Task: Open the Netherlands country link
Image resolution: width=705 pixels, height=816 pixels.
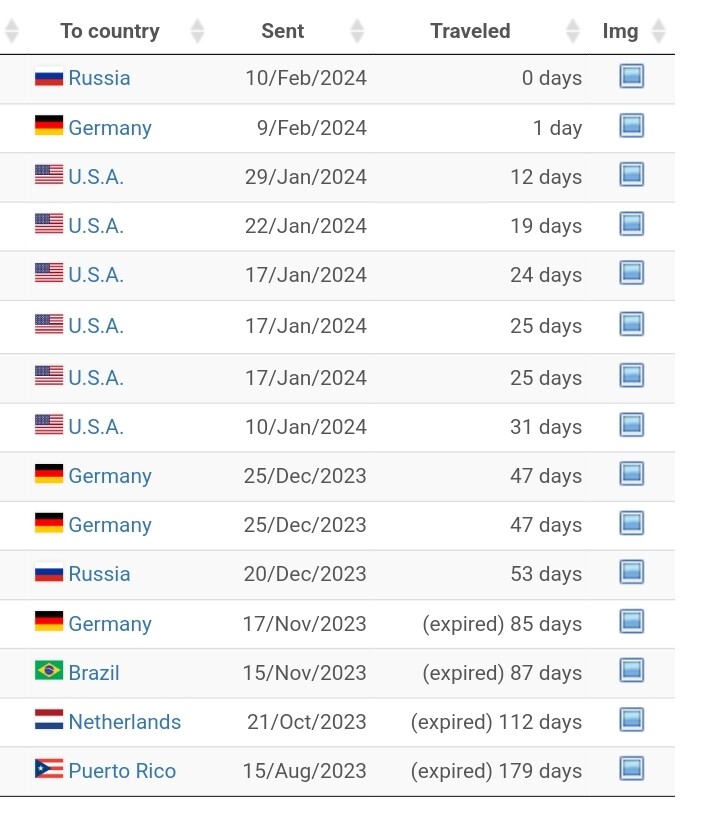Action: (125, 722)
